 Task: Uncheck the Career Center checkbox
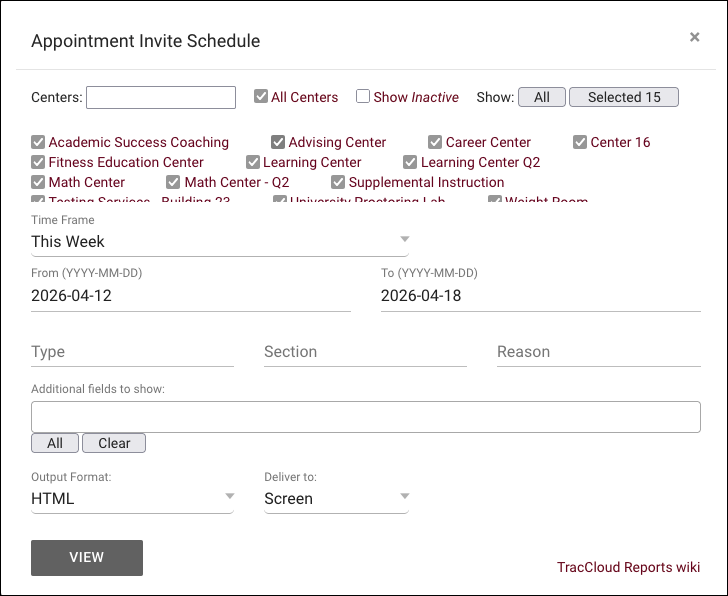(435, 142)
